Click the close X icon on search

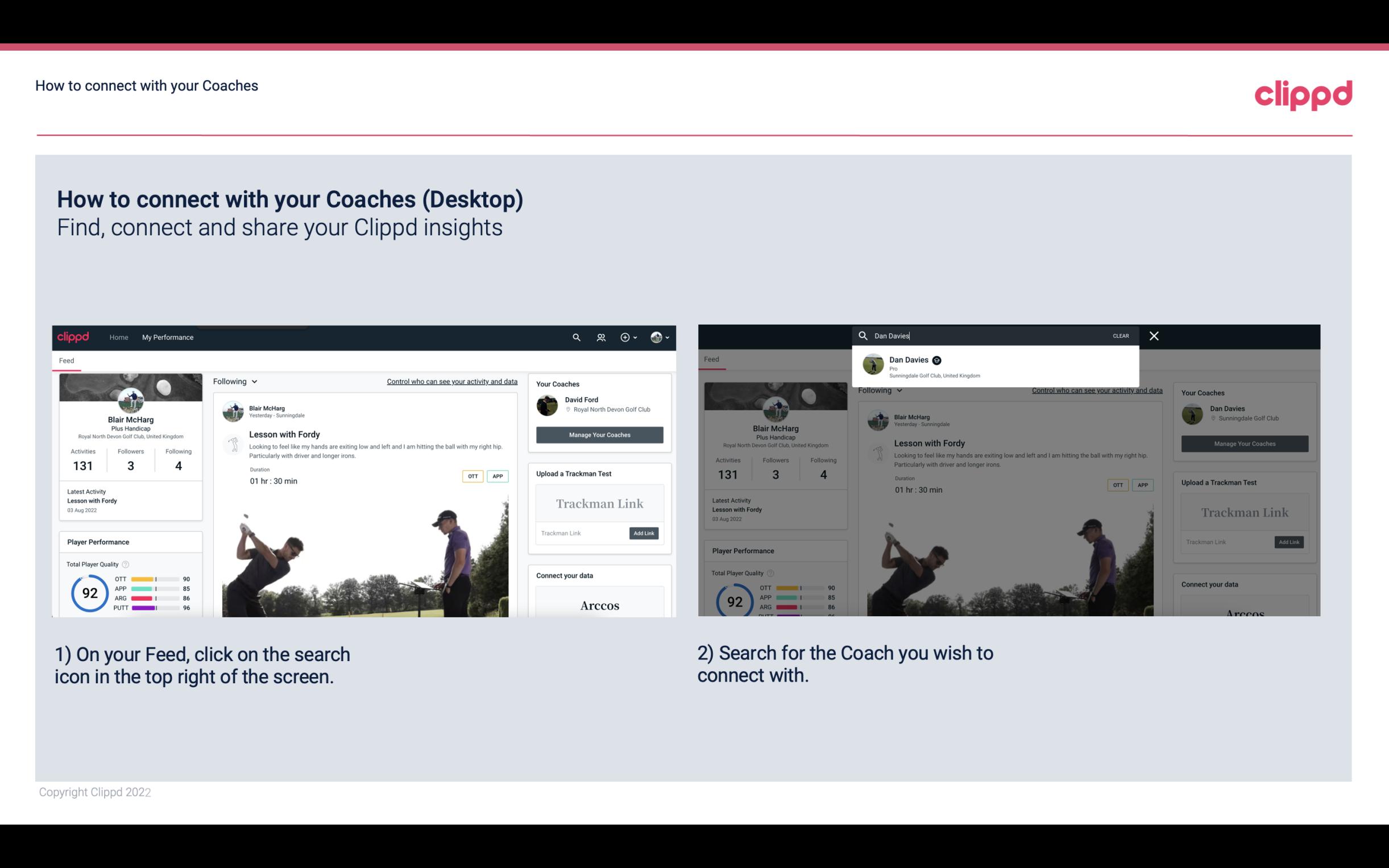pyautogui.click(x=1154, y=335)
